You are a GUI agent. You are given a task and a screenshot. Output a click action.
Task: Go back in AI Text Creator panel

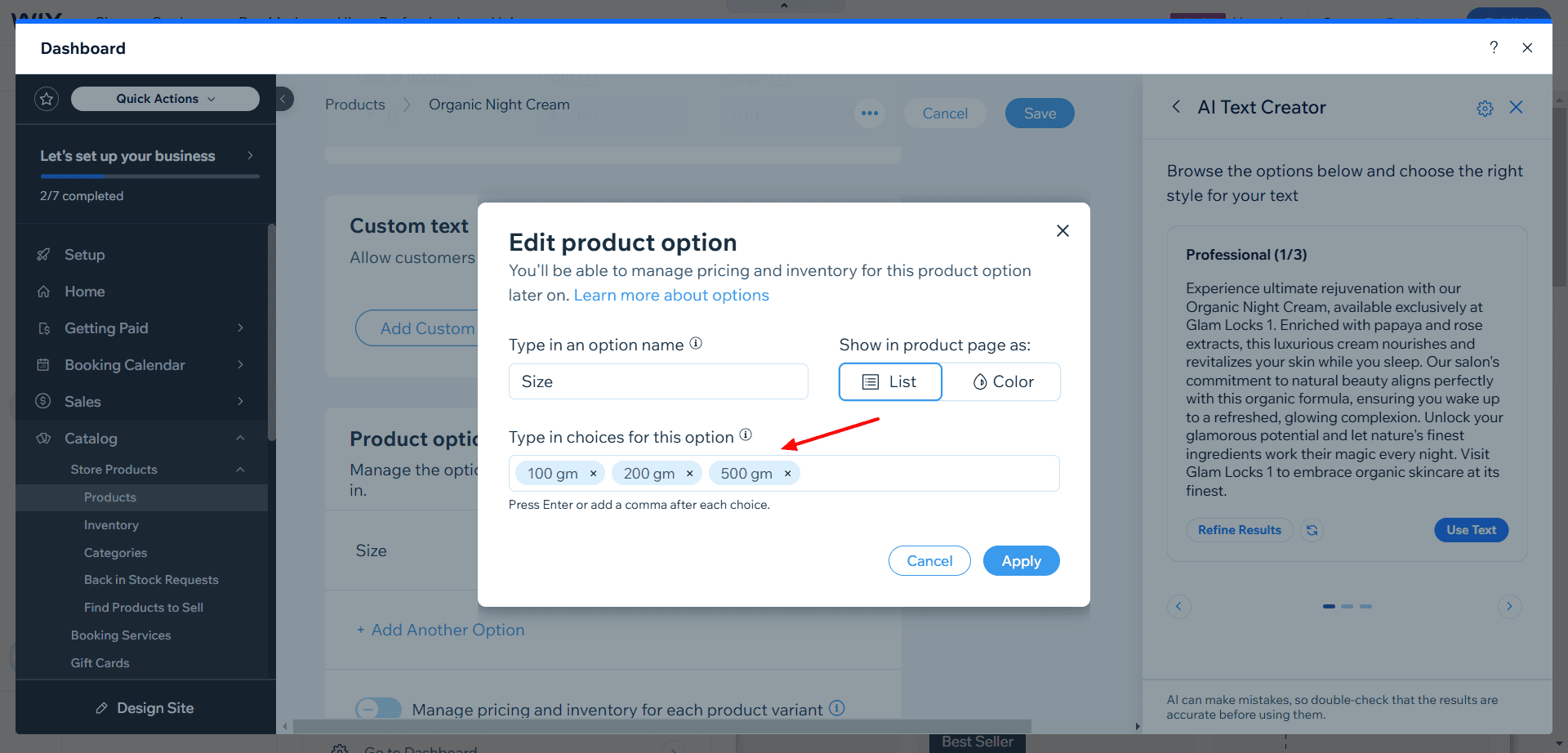pos(1176,107)
